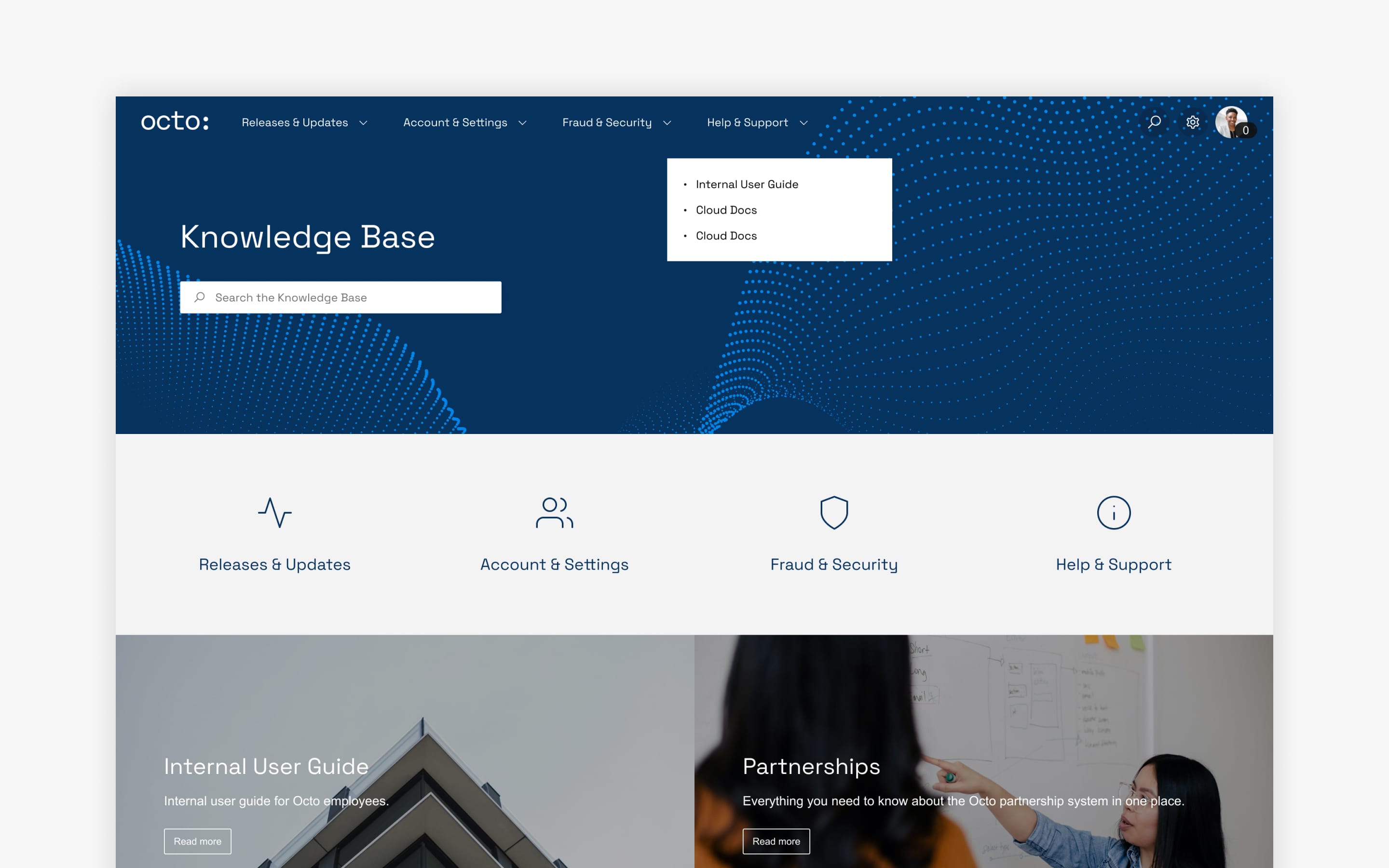Click the Help & Support info icon
The image size is (1389, 868).
[x=1113, y=513]
